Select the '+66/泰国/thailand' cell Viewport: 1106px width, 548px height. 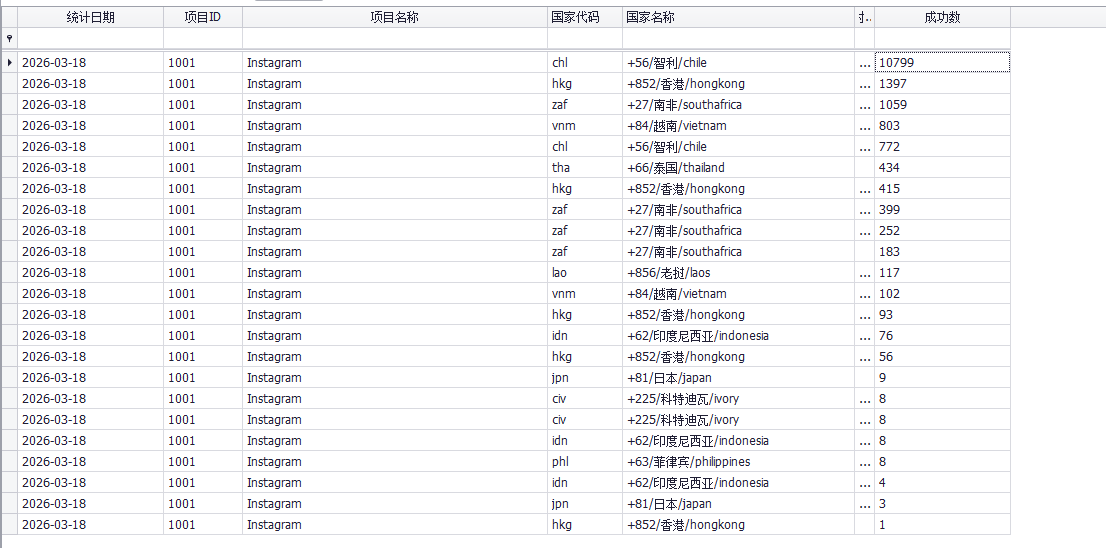(739, 168)
